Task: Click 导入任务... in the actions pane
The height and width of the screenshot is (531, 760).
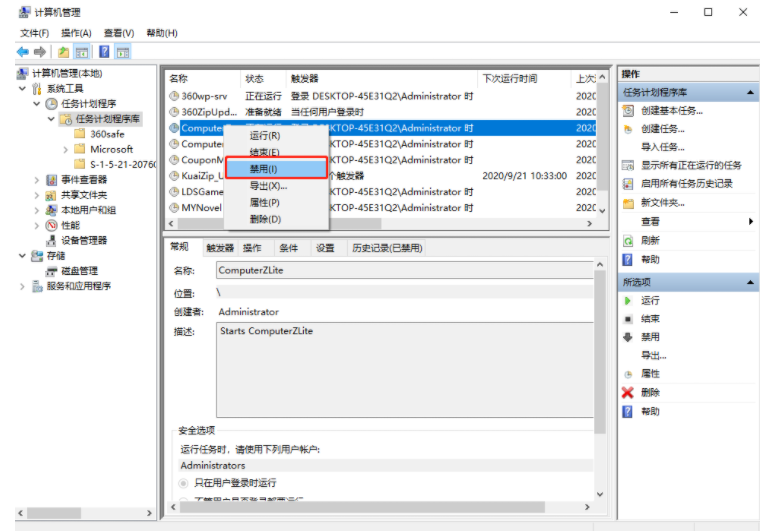Action: click(662, 147)
